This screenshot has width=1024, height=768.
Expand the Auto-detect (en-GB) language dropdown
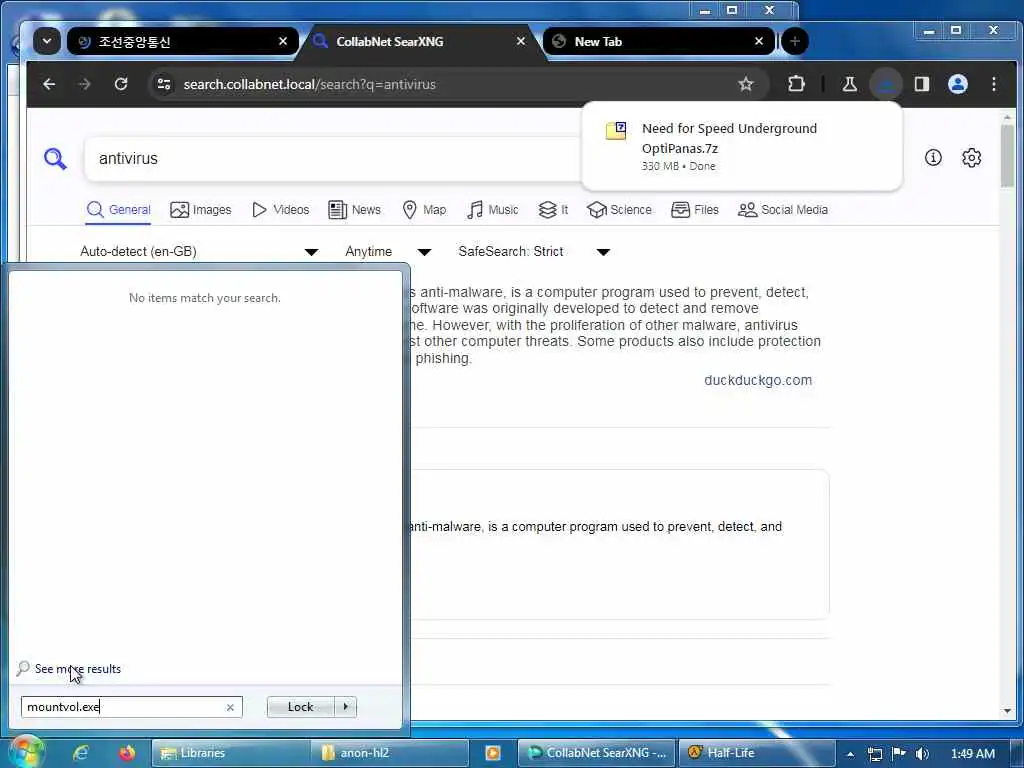199,251
